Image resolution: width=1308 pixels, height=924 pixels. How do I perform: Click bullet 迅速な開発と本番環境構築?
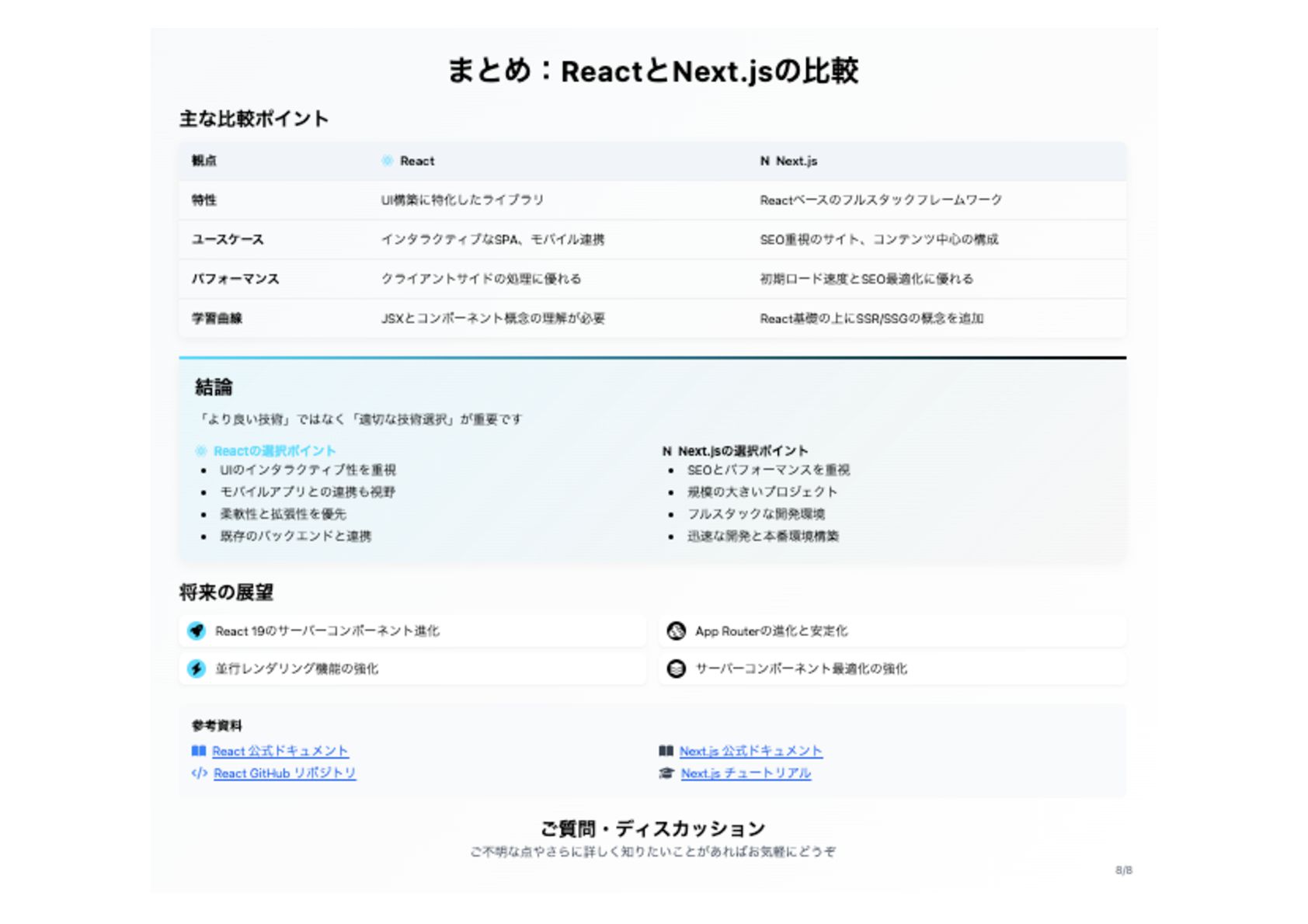(x=763, y=536)
